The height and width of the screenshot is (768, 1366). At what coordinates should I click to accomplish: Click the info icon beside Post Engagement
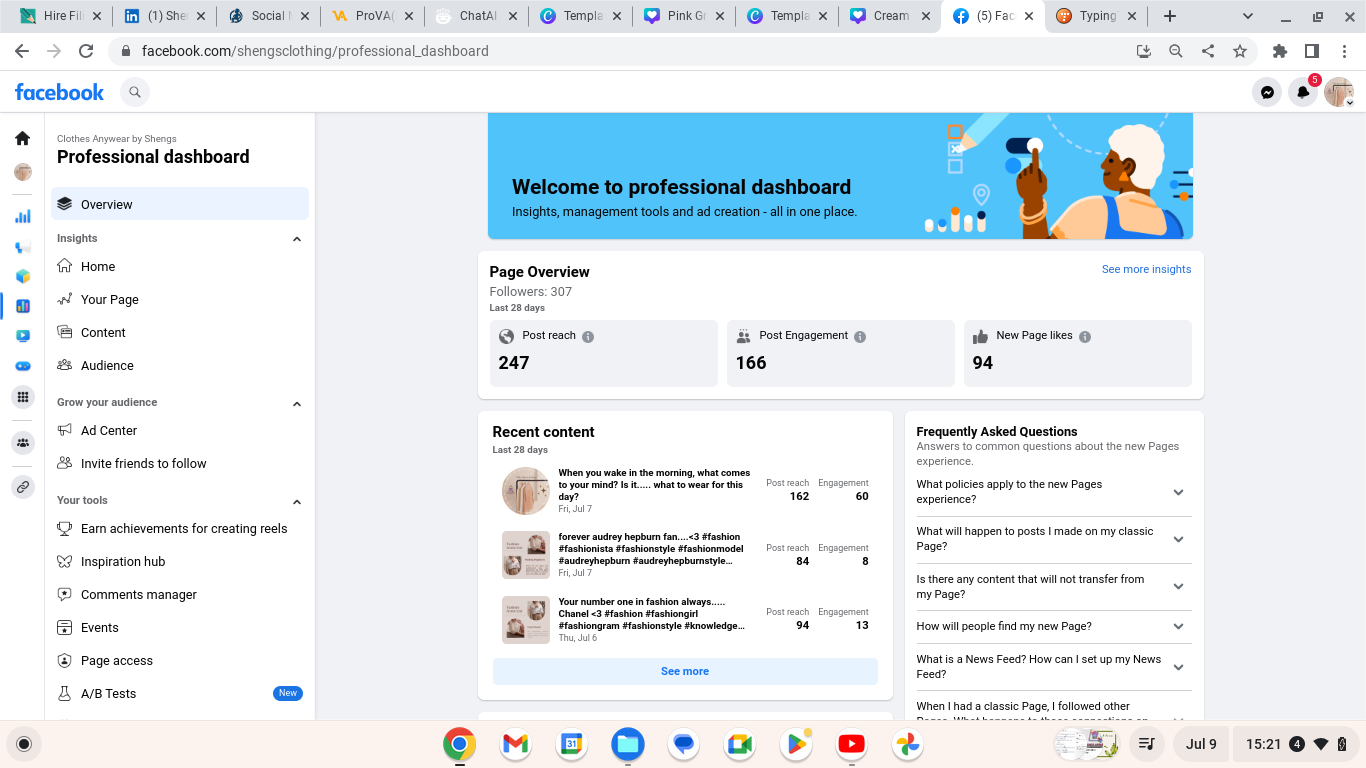(x=860, y=337)
